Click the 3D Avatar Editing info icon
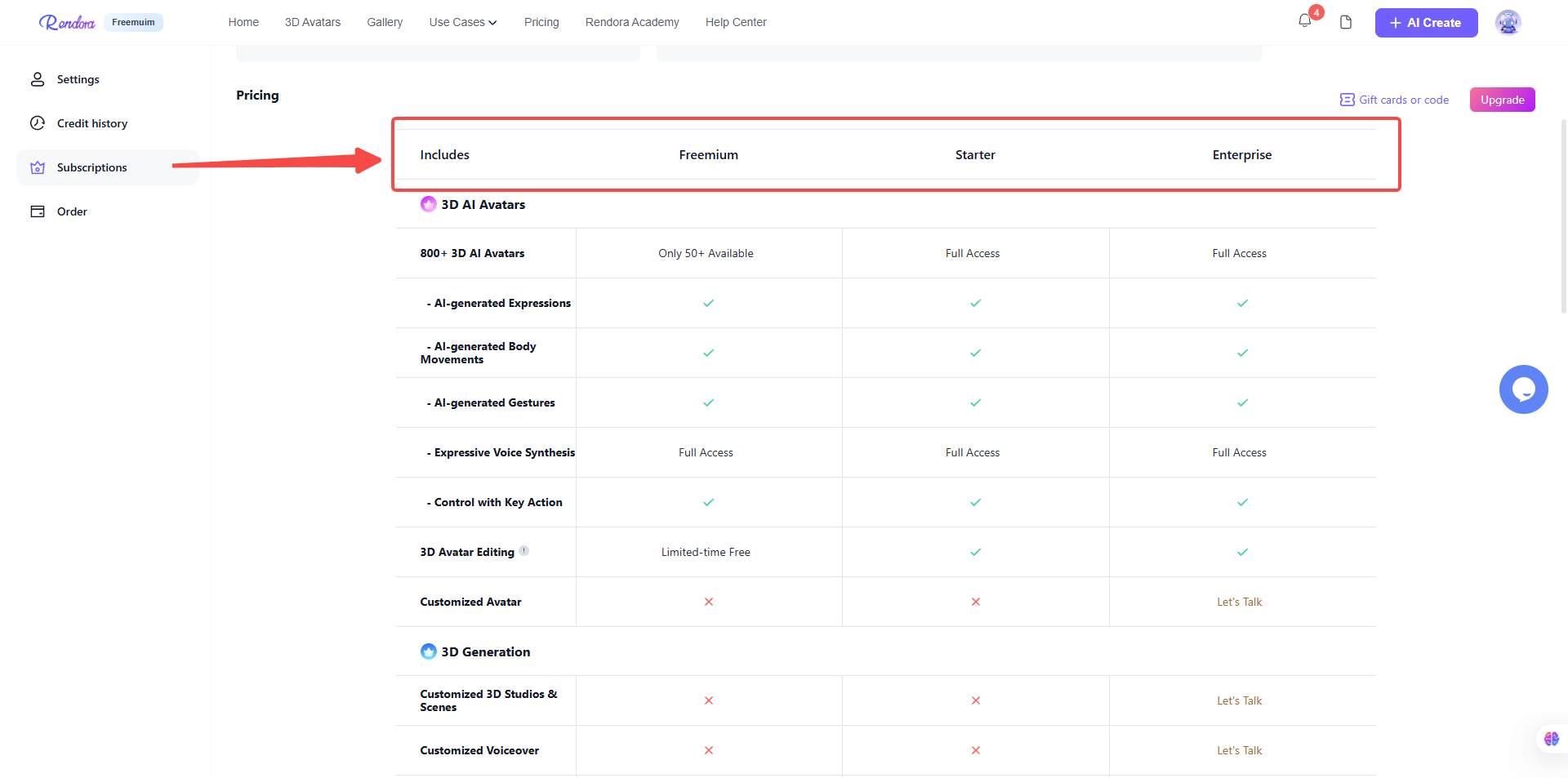This screenshot has width=1568, height=778. click(524, 550)
